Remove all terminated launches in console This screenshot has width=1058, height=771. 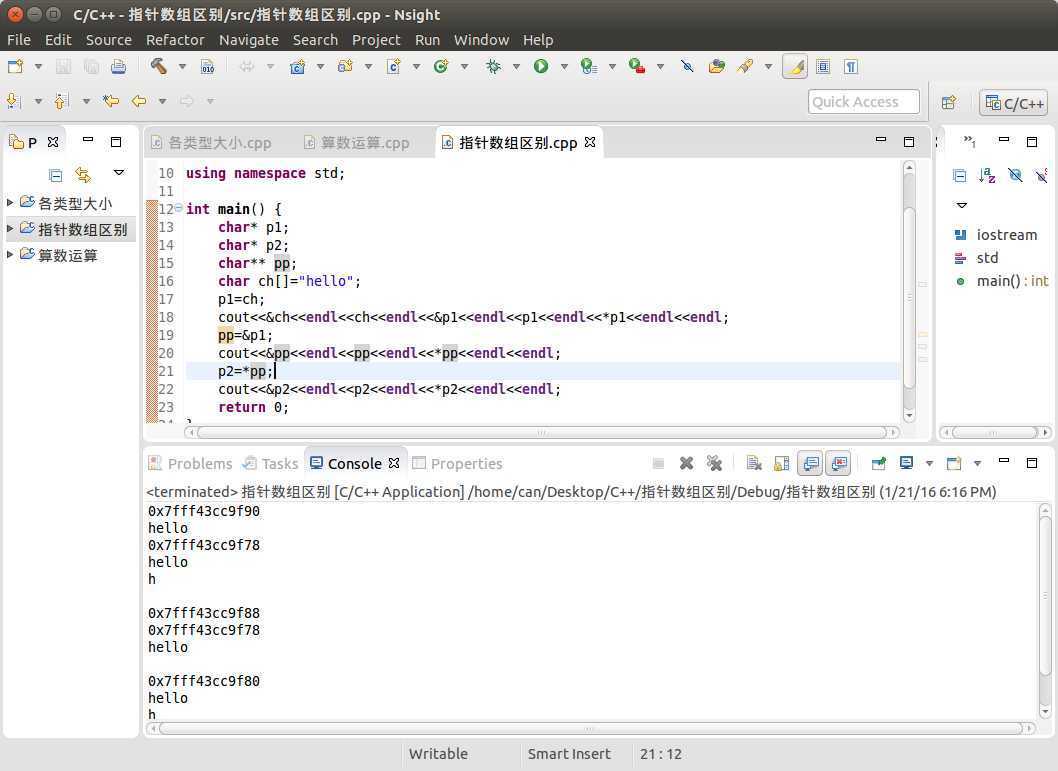[714, 463]
